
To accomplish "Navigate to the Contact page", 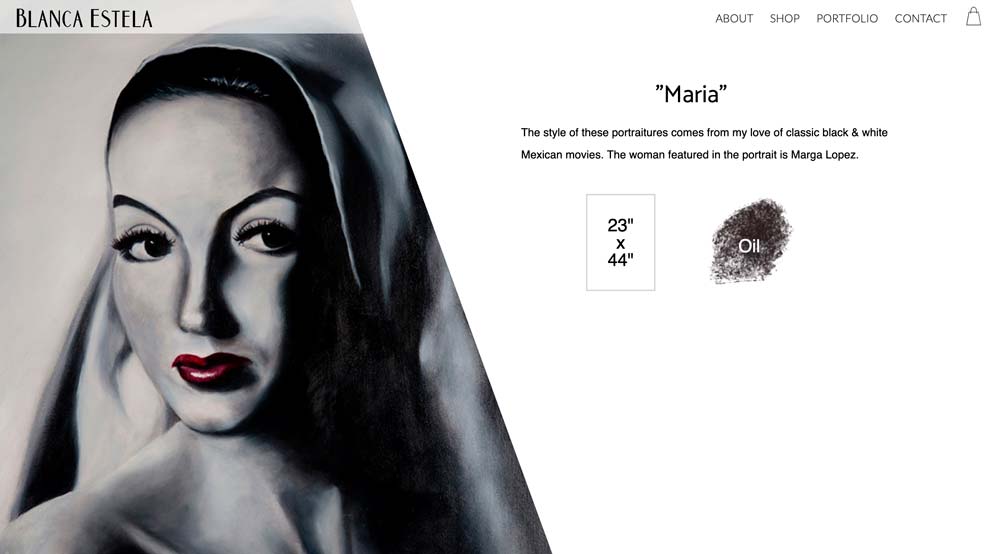I will pos(920,18).
